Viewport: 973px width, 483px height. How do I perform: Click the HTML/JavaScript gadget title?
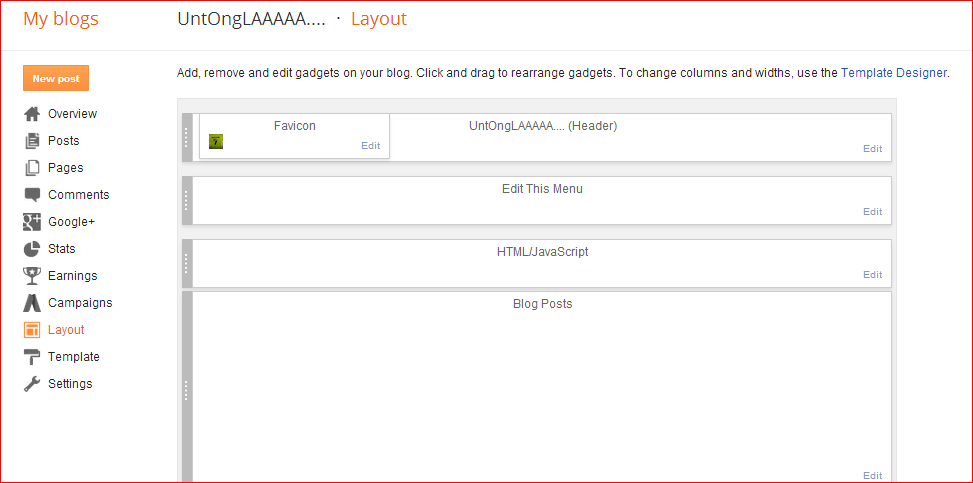[x=542, y=252]
